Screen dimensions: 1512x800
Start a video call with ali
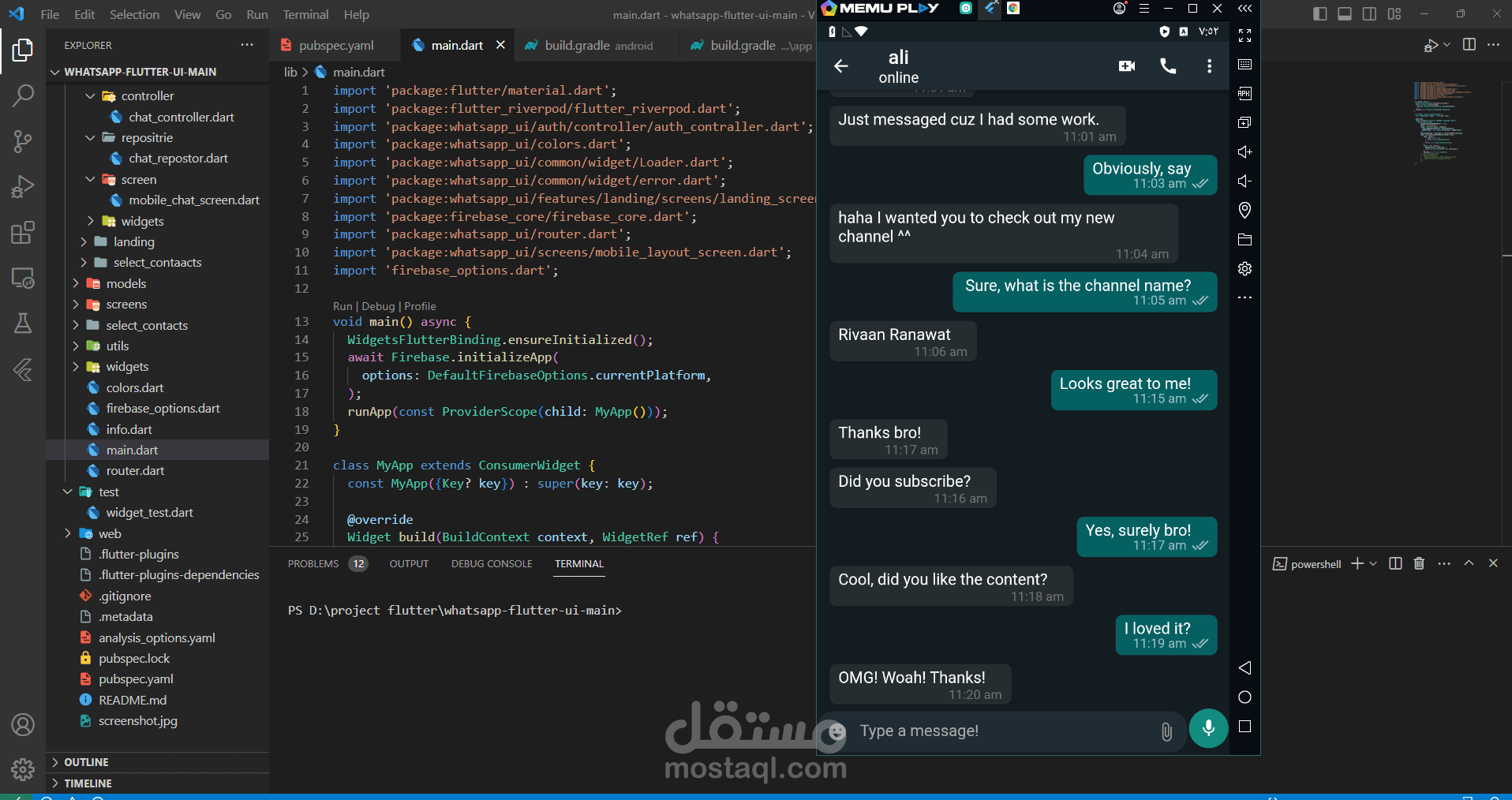(x=1127, y=66)
